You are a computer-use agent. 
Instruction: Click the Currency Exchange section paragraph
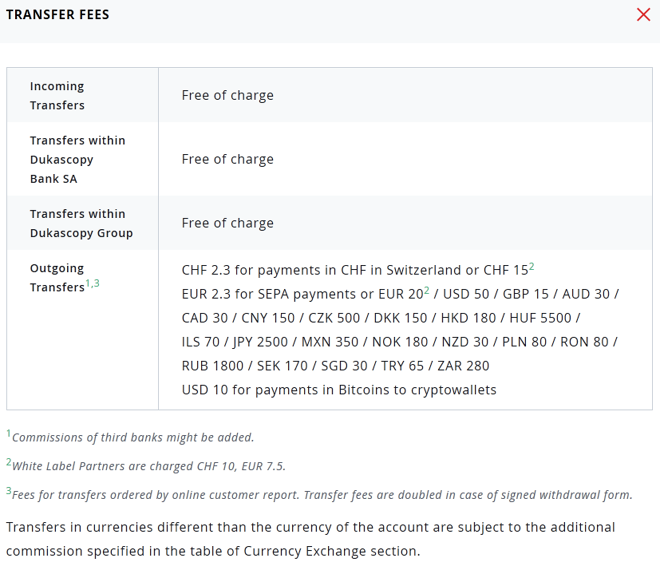(311, 539)
